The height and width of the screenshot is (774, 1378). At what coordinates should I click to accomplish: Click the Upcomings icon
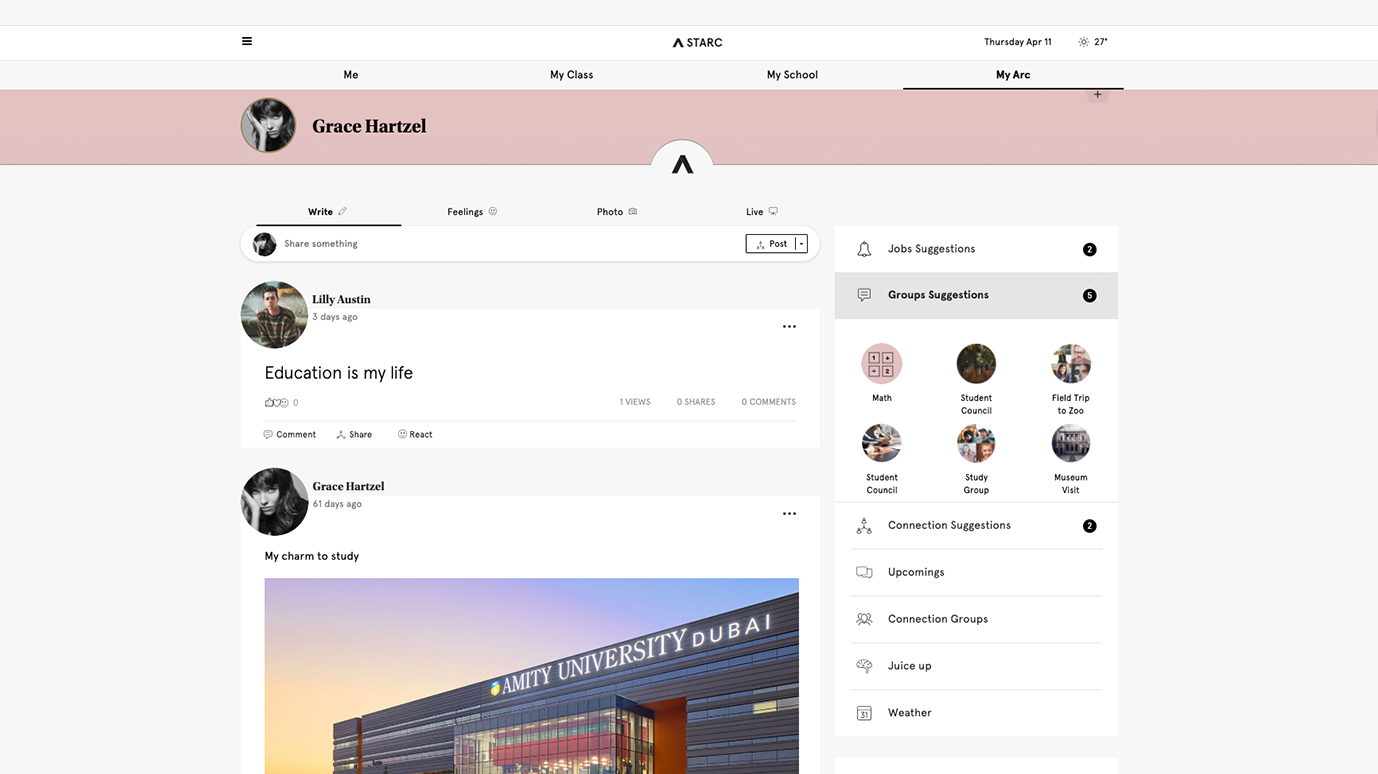(864, 573)
